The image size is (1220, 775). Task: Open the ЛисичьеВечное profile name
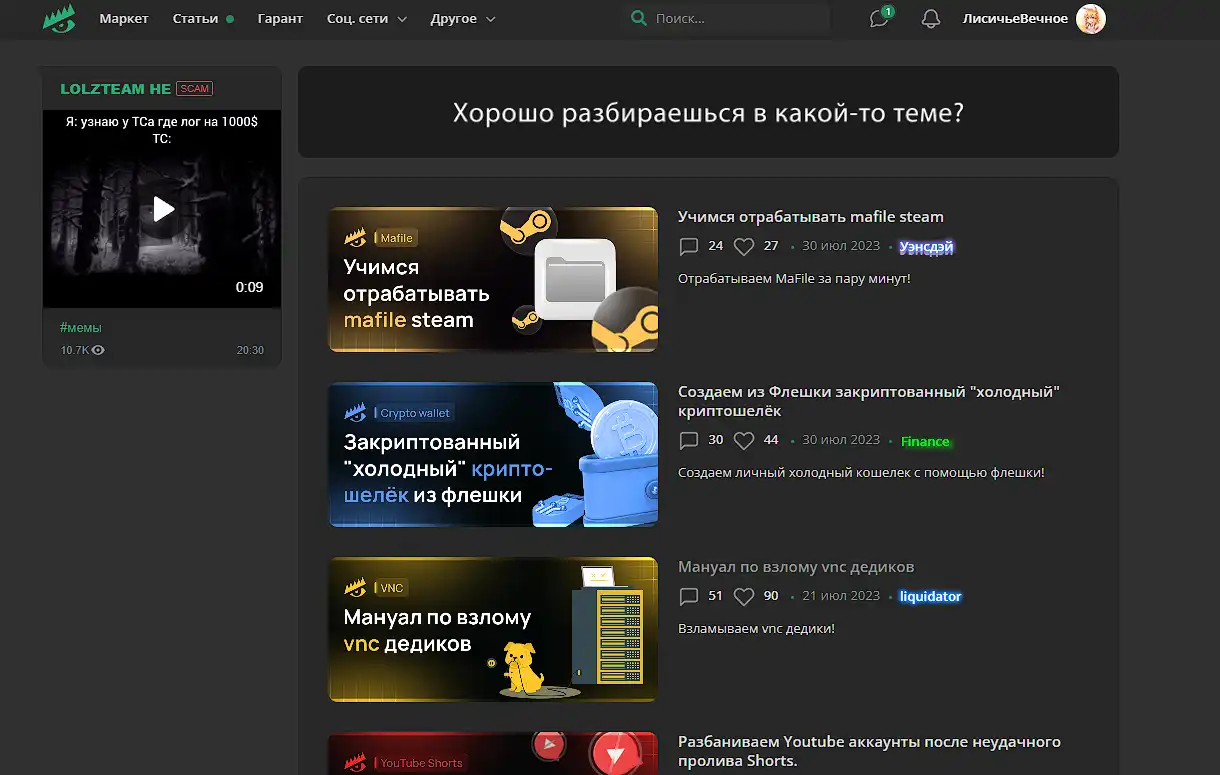(1015, 19)
